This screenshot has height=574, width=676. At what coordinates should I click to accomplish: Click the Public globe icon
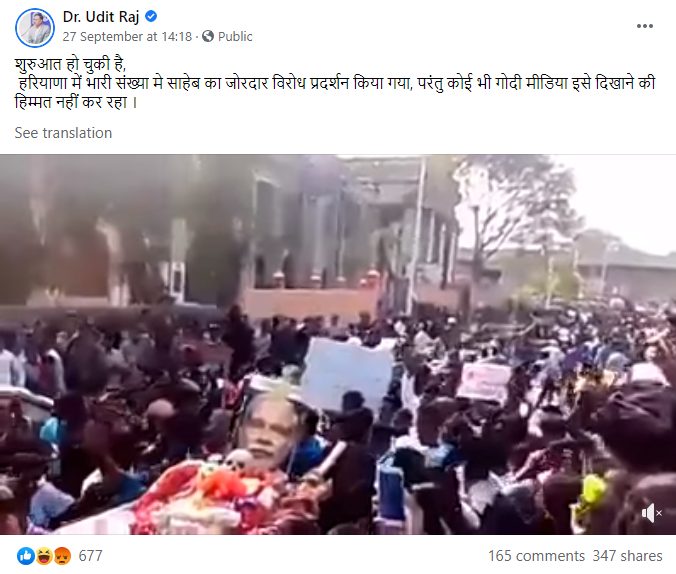[208, 36]
